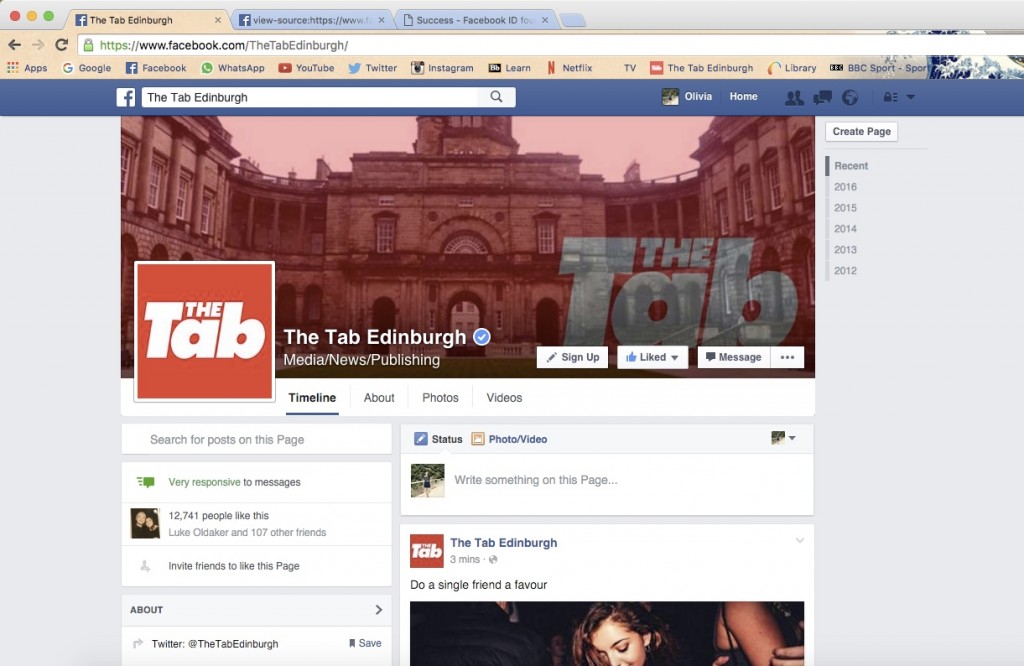1024x666 pixels.
Task: Click The Tab avatar on the post
Action: [x=426, y=550]
